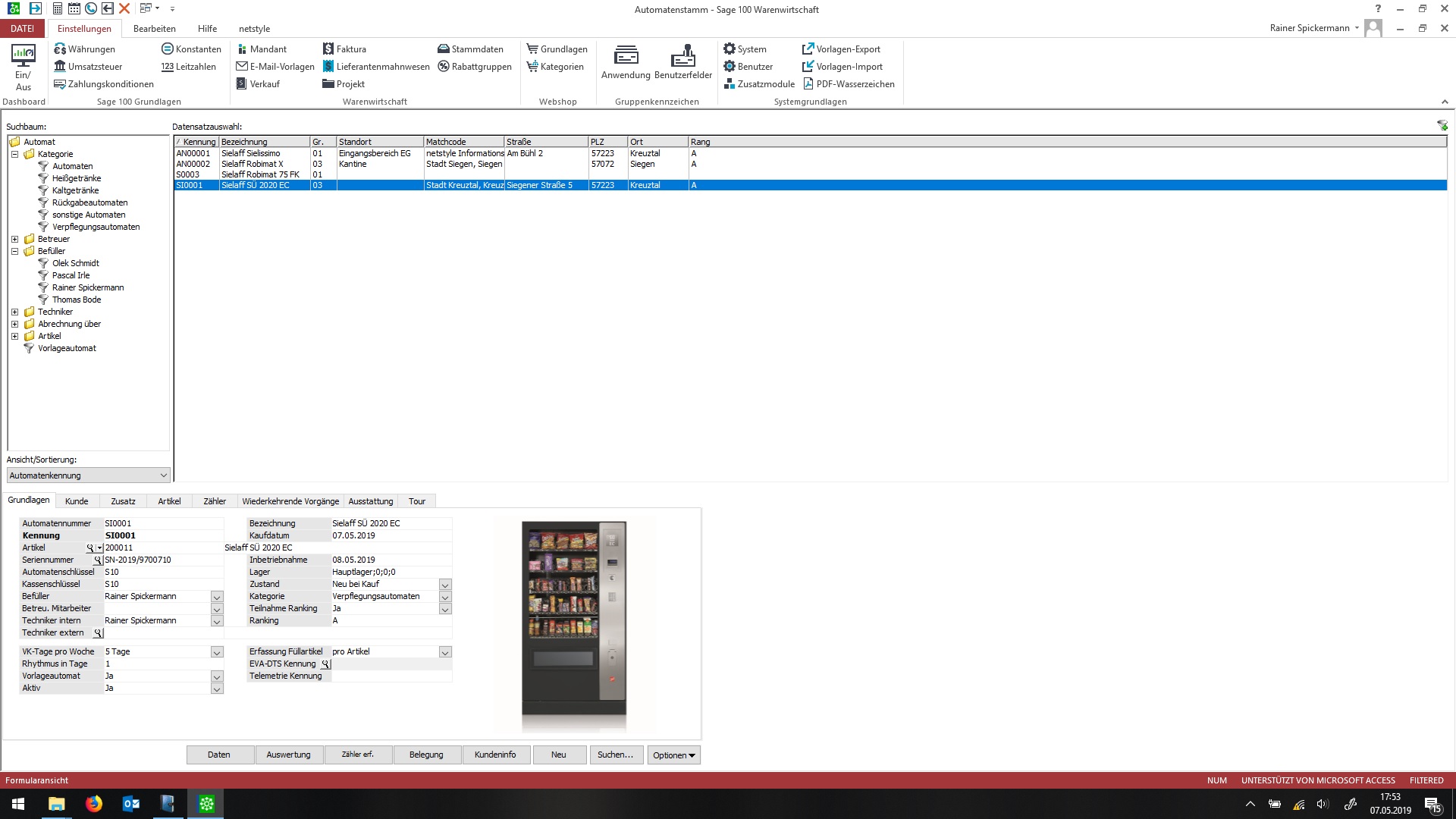Click the phone icon in quick access toolbar

(x=90, y=8)
